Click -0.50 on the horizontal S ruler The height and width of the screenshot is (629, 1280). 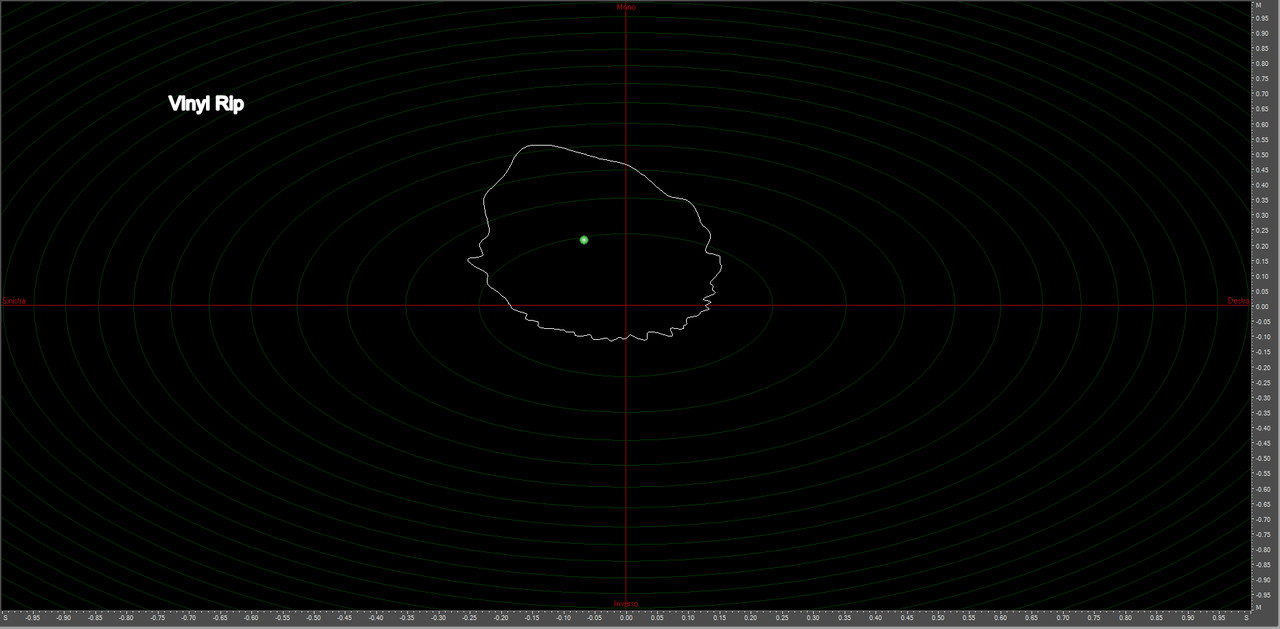(x=314, y=618)
